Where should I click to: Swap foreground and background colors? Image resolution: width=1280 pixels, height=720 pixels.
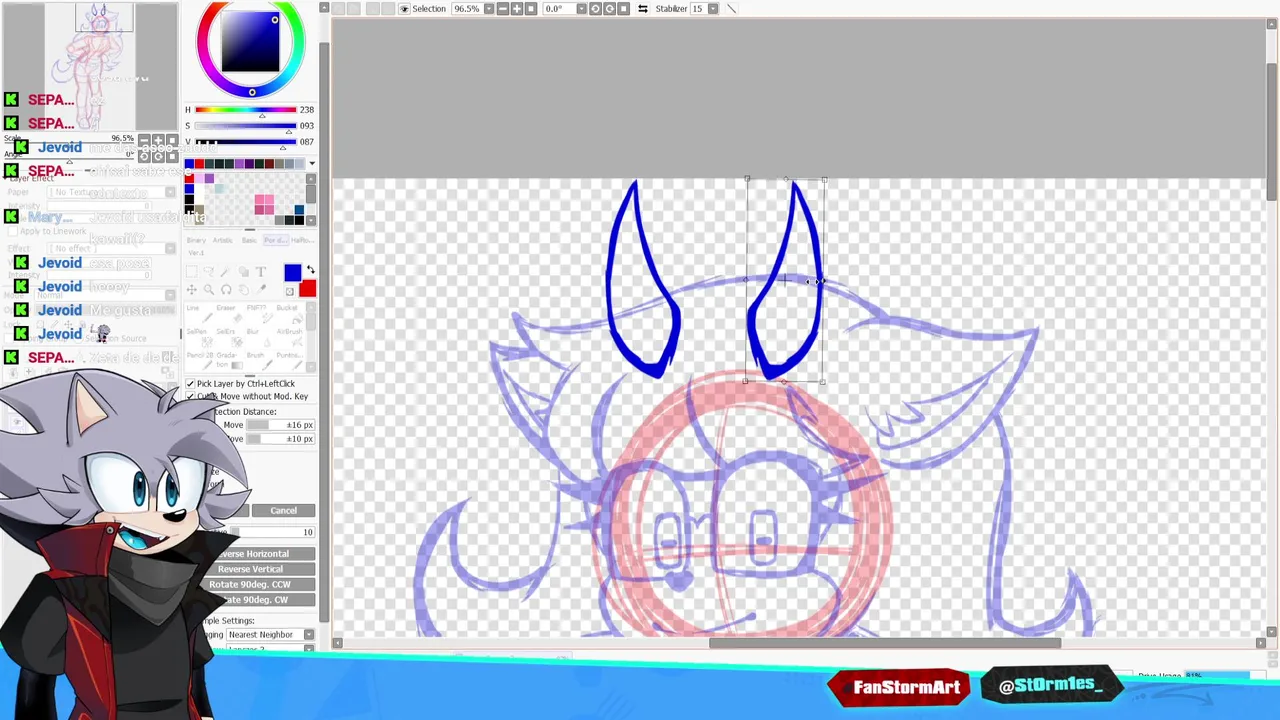pos(310,270)
